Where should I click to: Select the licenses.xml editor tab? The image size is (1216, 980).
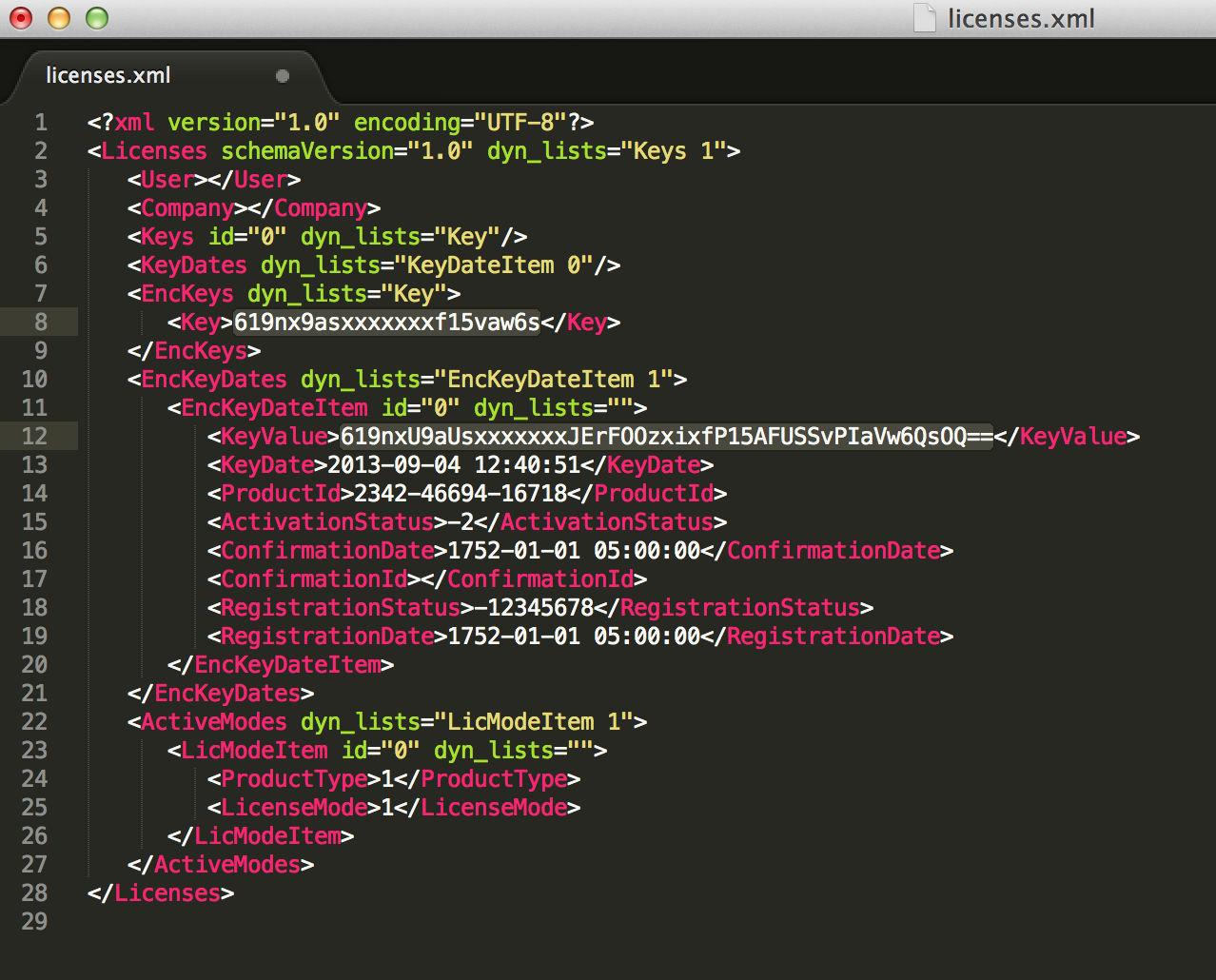(108, 76)
